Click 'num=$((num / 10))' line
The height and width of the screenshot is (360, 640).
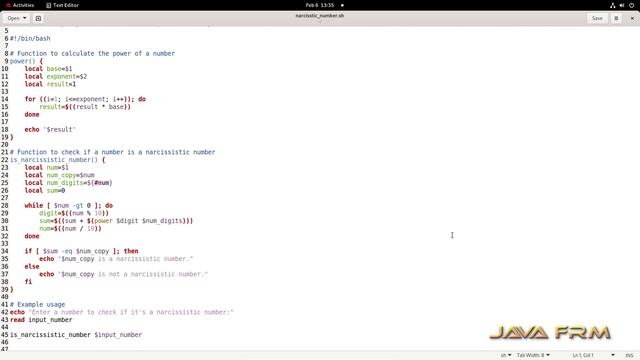(x=70, y=229)
